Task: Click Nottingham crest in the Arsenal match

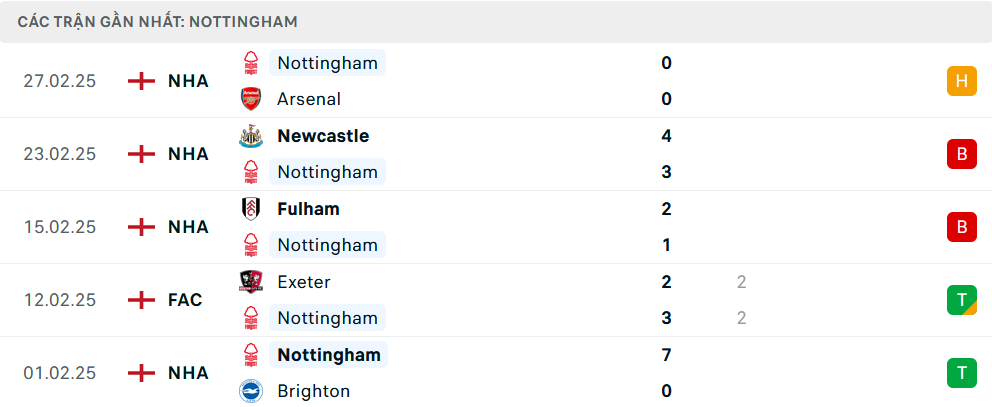Action: click(250, 63)
